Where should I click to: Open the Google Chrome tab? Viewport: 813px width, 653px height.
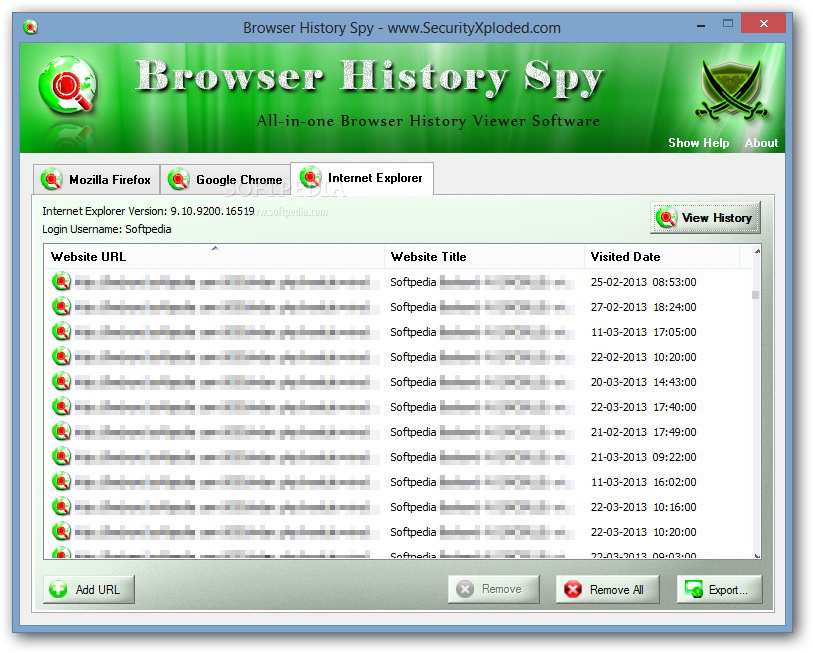(225, 179)
